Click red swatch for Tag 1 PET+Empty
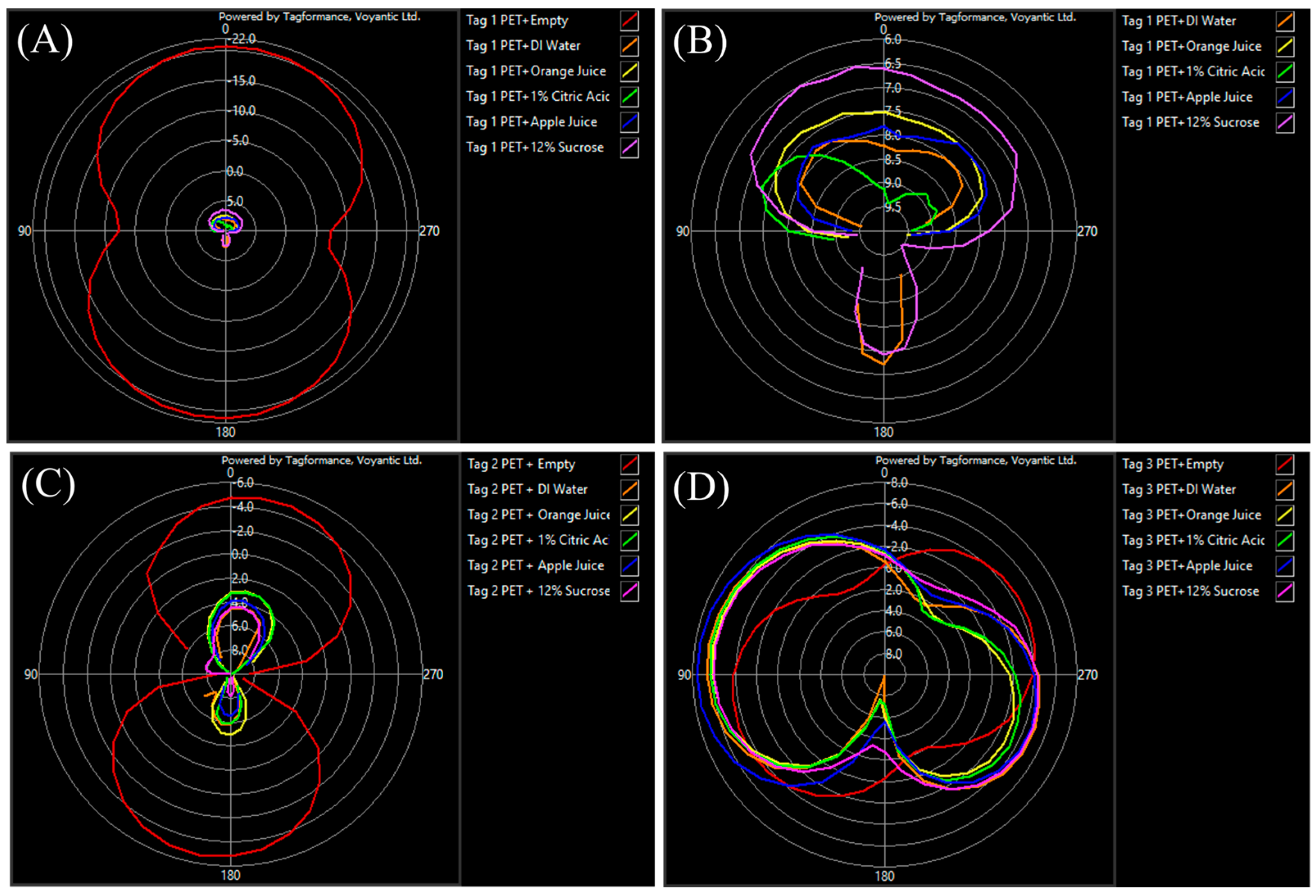This screenshot has width=1316, height=896. pos(629,21)
